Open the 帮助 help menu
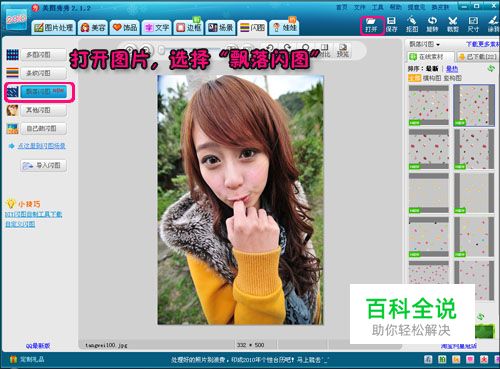Viewport: 500px width, 369px height. coord(395,7)
